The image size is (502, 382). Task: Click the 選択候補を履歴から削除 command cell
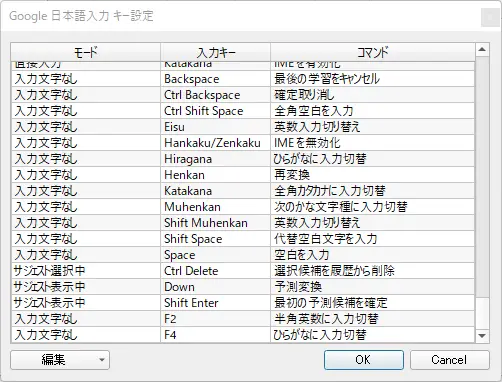pos(373,271)
